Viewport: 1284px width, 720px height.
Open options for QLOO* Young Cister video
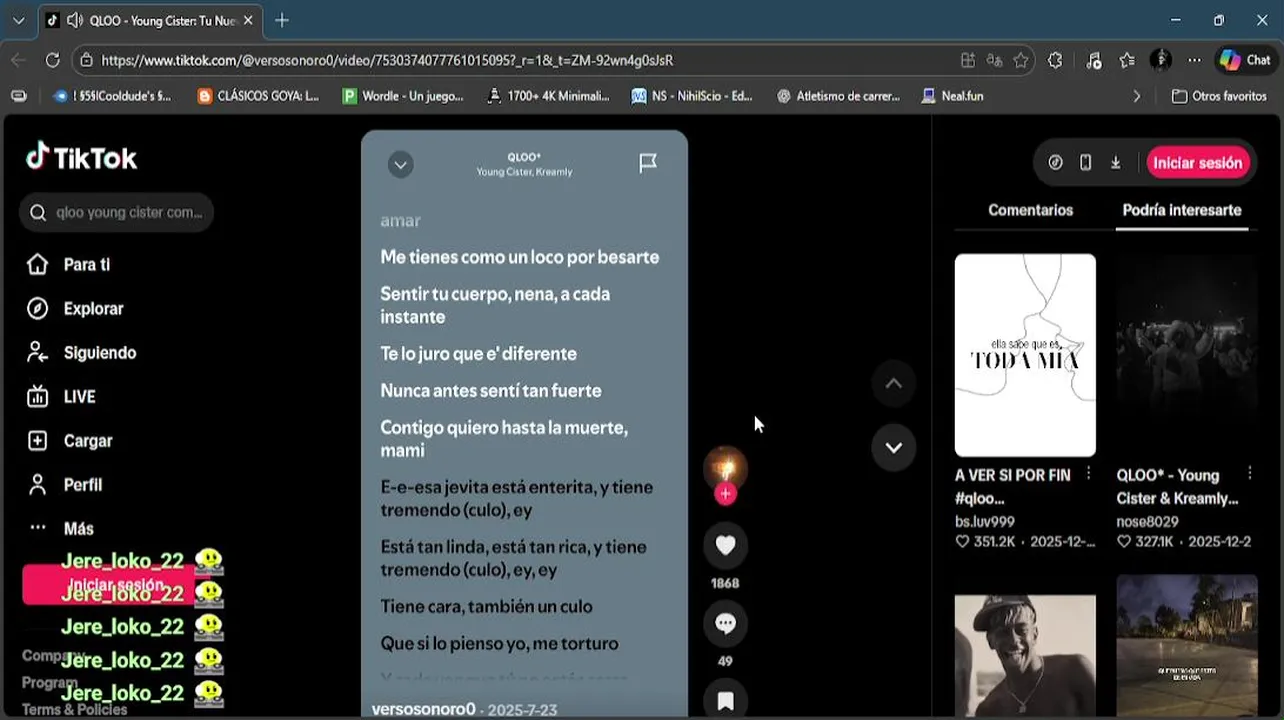pos(1250,474)
